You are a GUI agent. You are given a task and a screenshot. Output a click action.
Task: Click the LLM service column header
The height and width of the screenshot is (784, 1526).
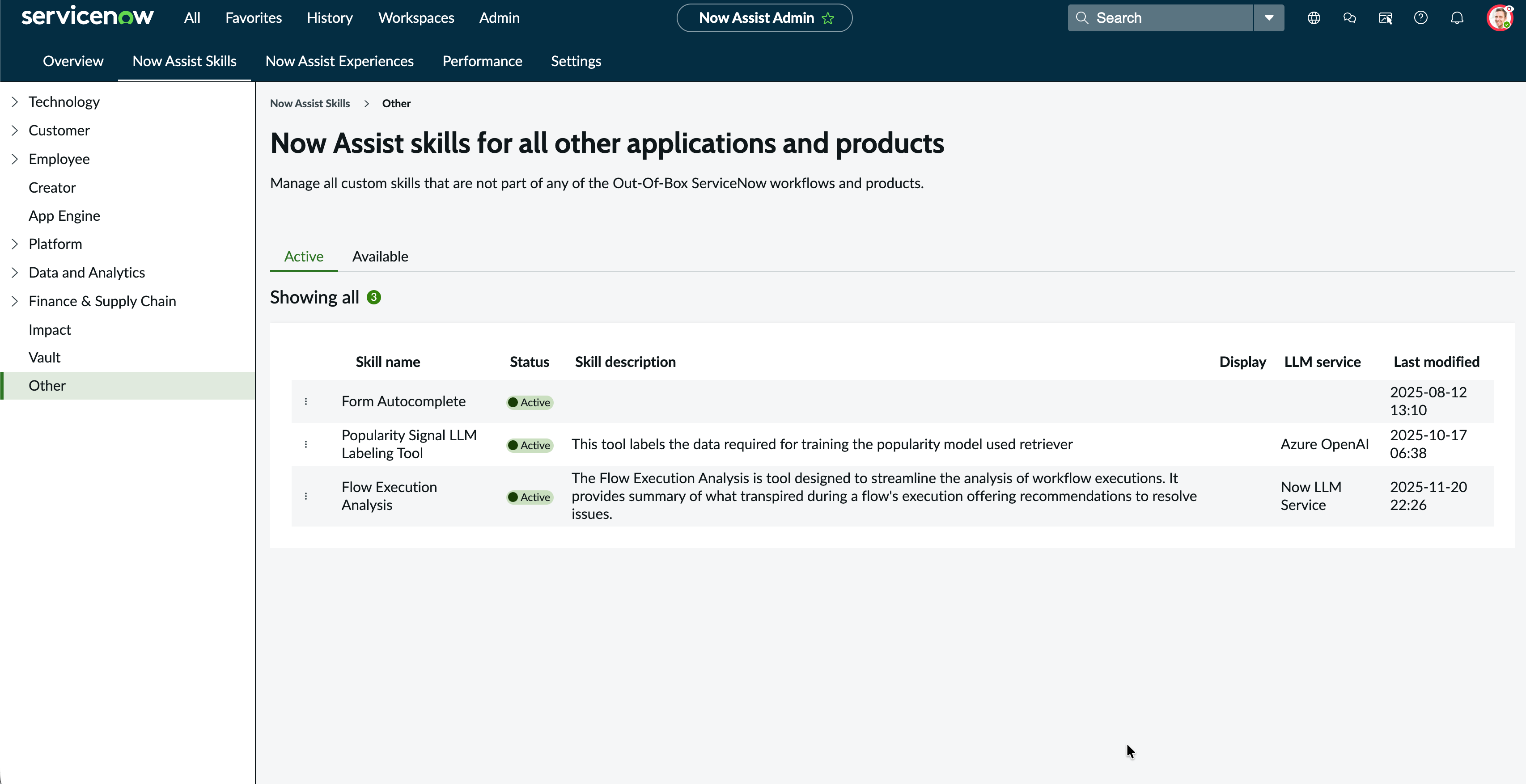1322,362
